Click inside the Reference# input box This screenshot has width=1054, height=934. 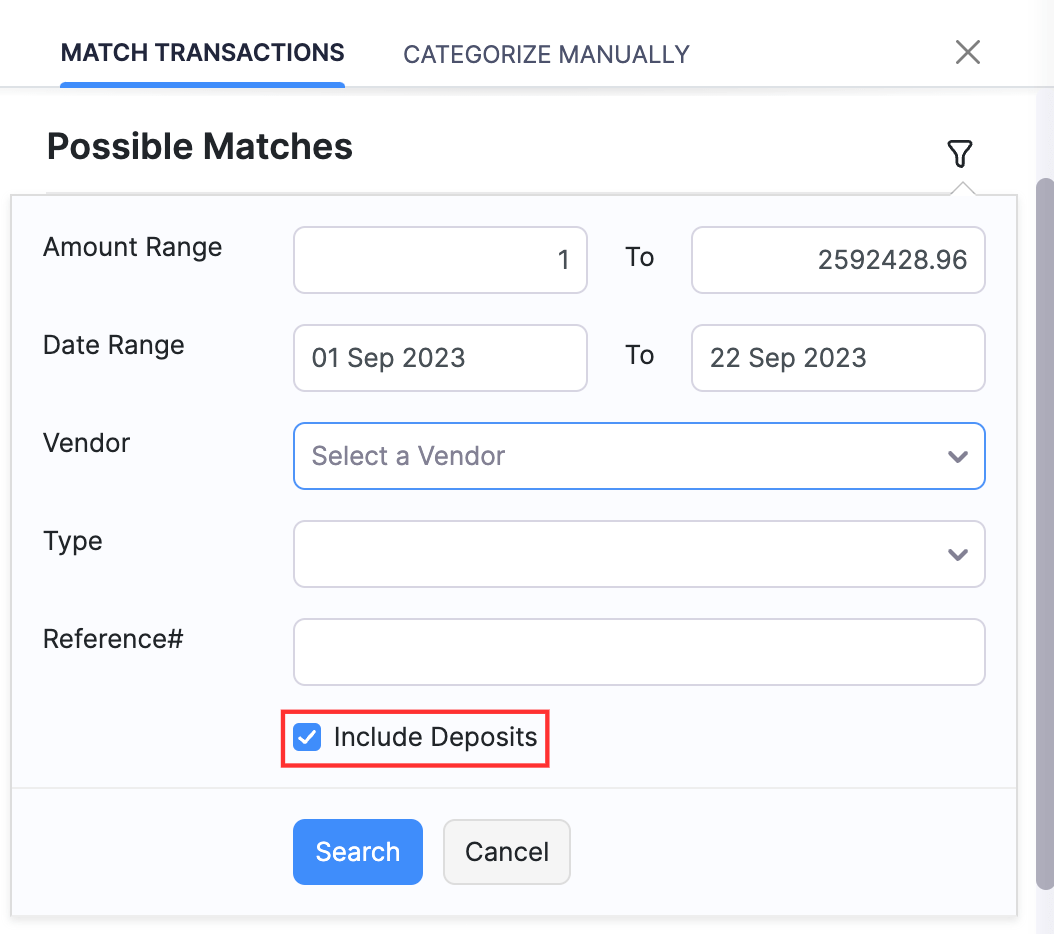[639, 652]
